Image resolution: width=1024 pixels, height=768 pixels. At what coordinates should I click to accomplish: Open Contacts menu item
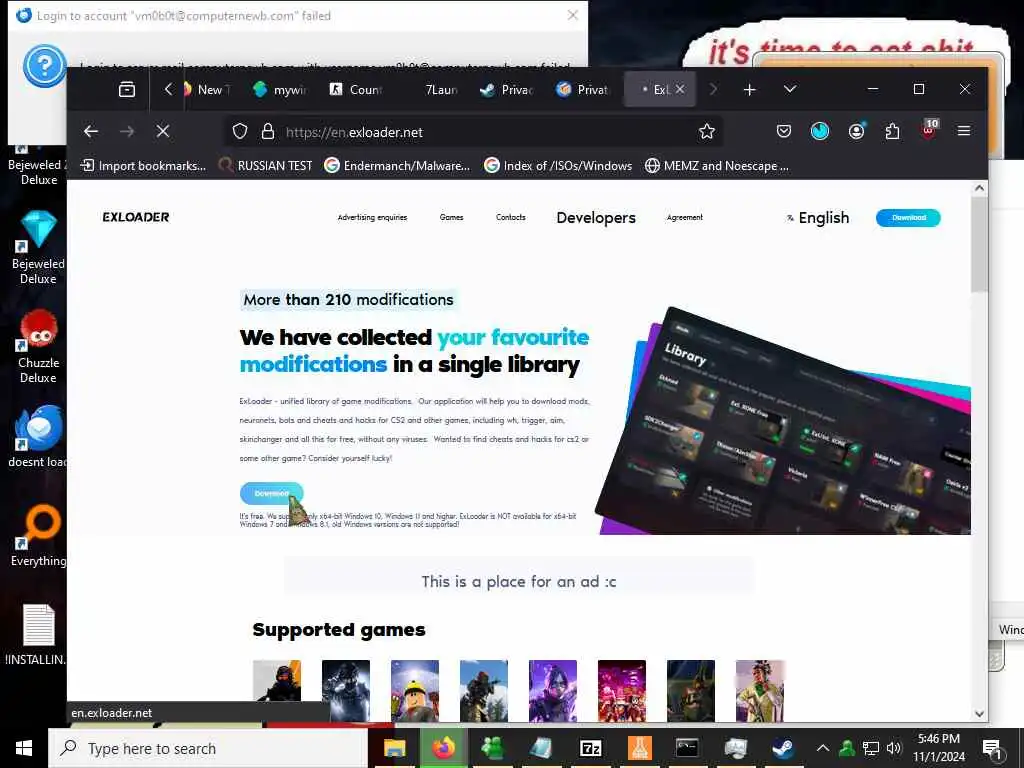click(x=511, y=217)
